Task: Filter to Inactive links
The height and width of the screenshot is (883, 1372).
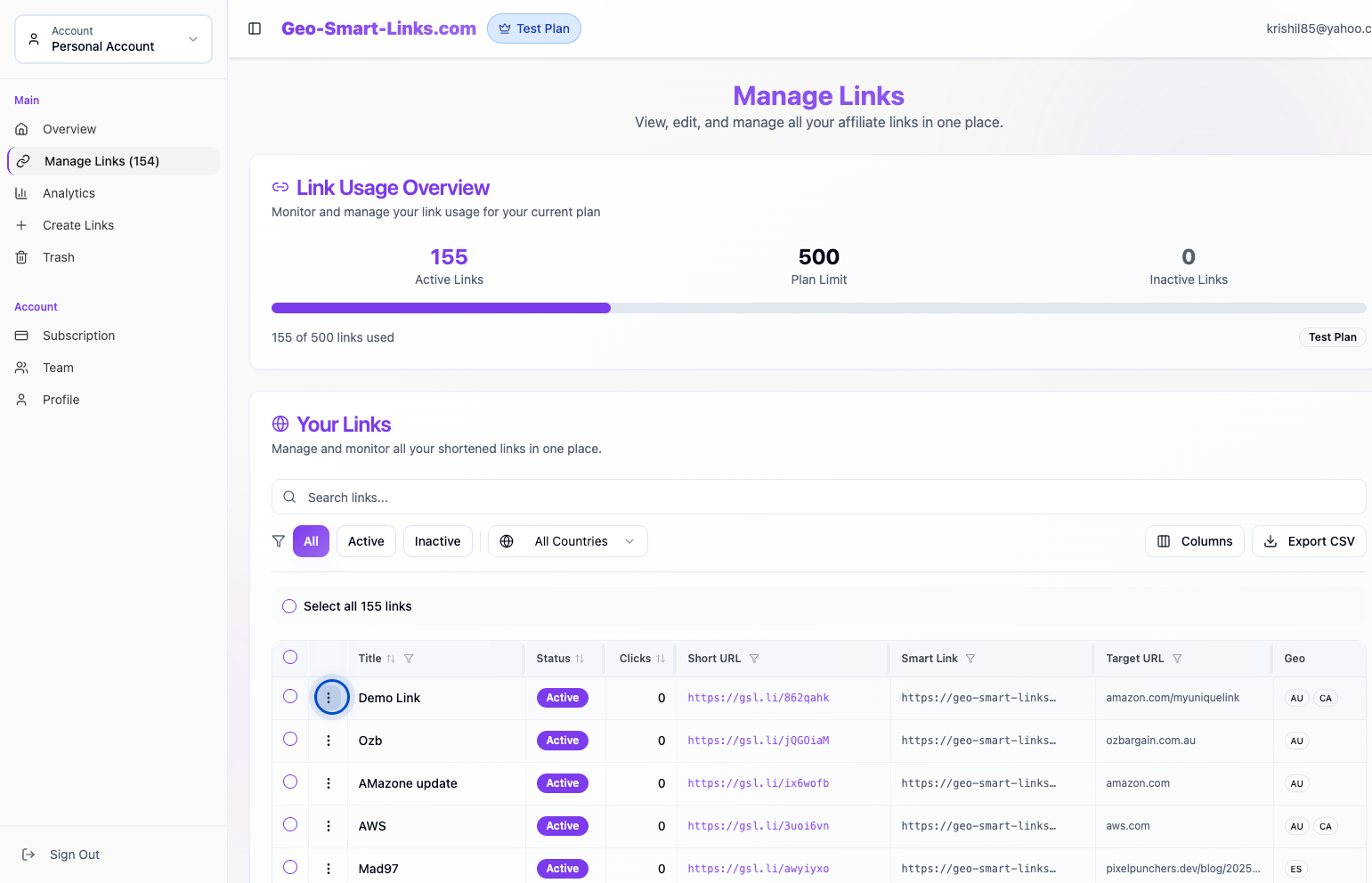Action: point(438,541)
